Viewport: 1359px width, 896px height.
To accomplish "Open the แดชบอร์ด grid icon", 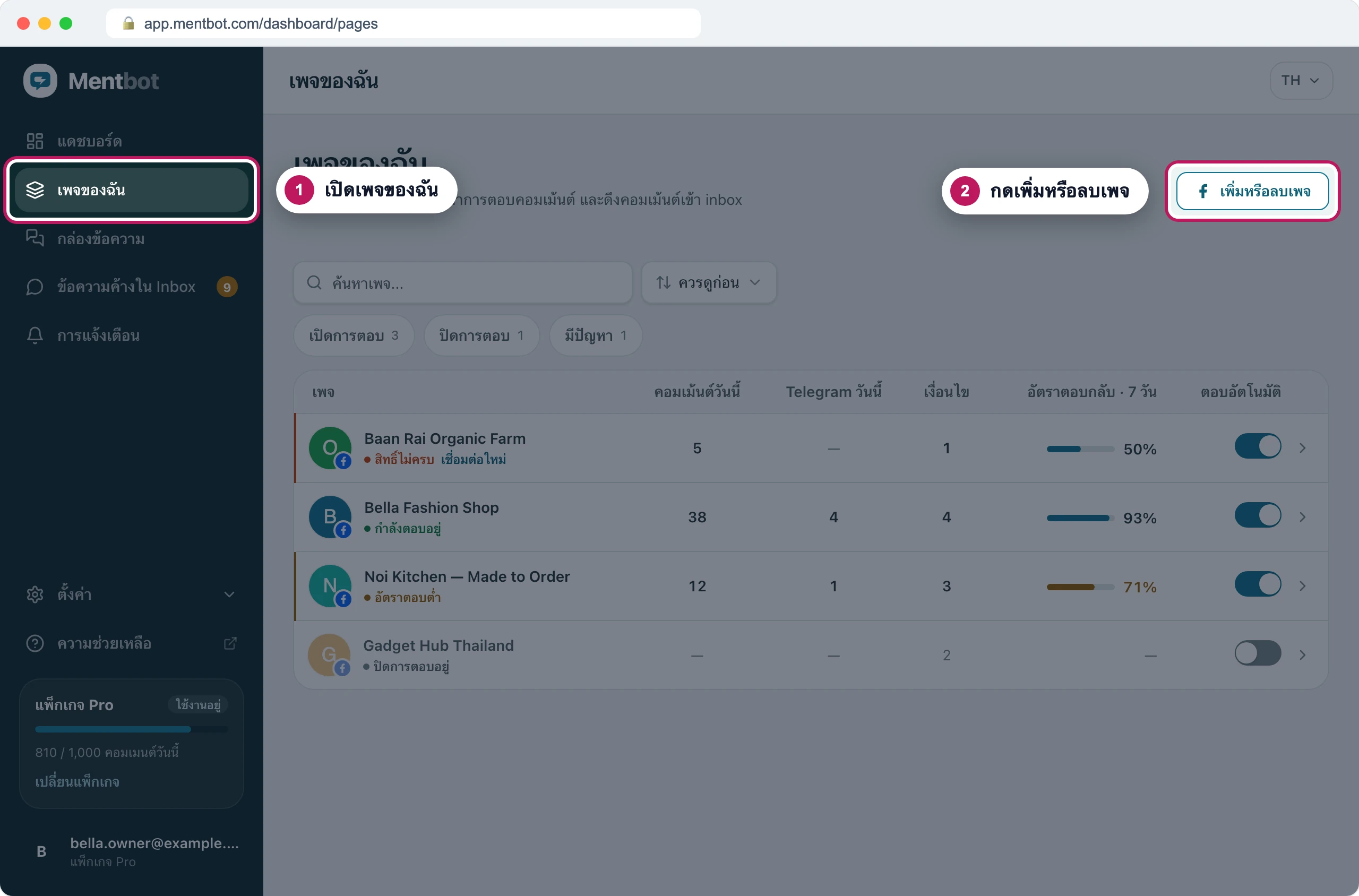I will pyautogui.click(x=35, y=141).
